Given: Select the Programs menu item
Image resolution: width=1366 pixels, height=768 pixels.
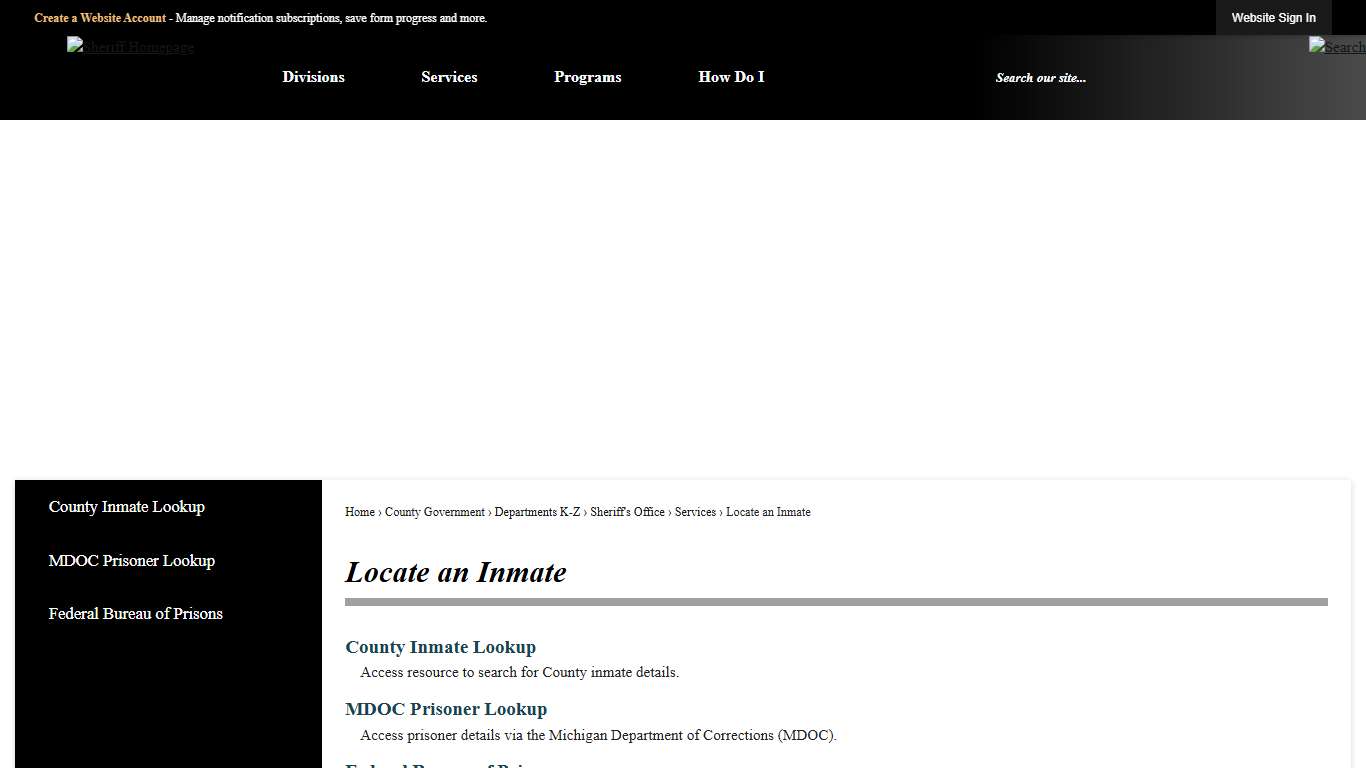Looking at the screenshot, I should (x=587, y=77).
